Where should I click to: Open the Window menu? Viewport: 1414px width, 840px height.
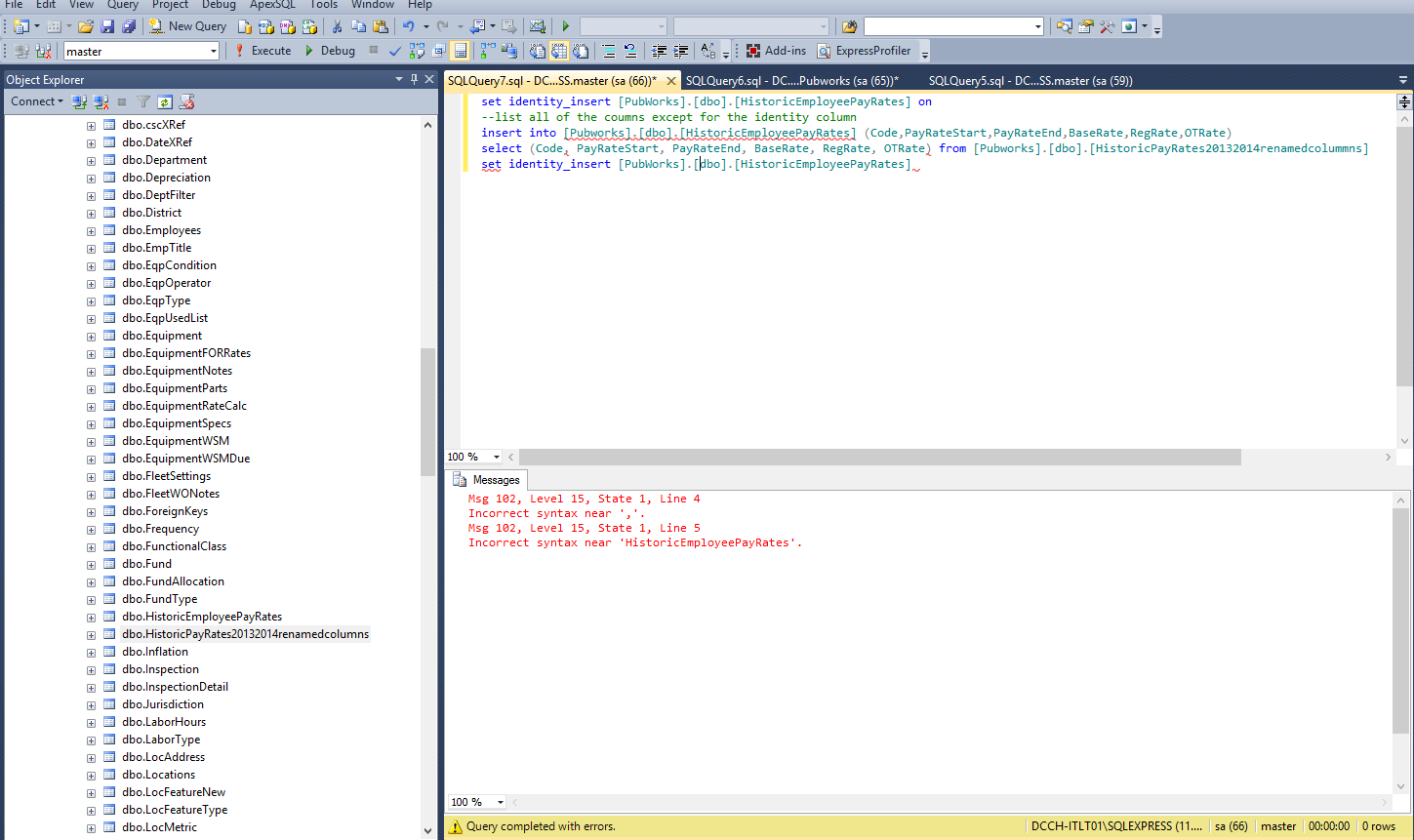pyautogui.click(x=373, y=5)
